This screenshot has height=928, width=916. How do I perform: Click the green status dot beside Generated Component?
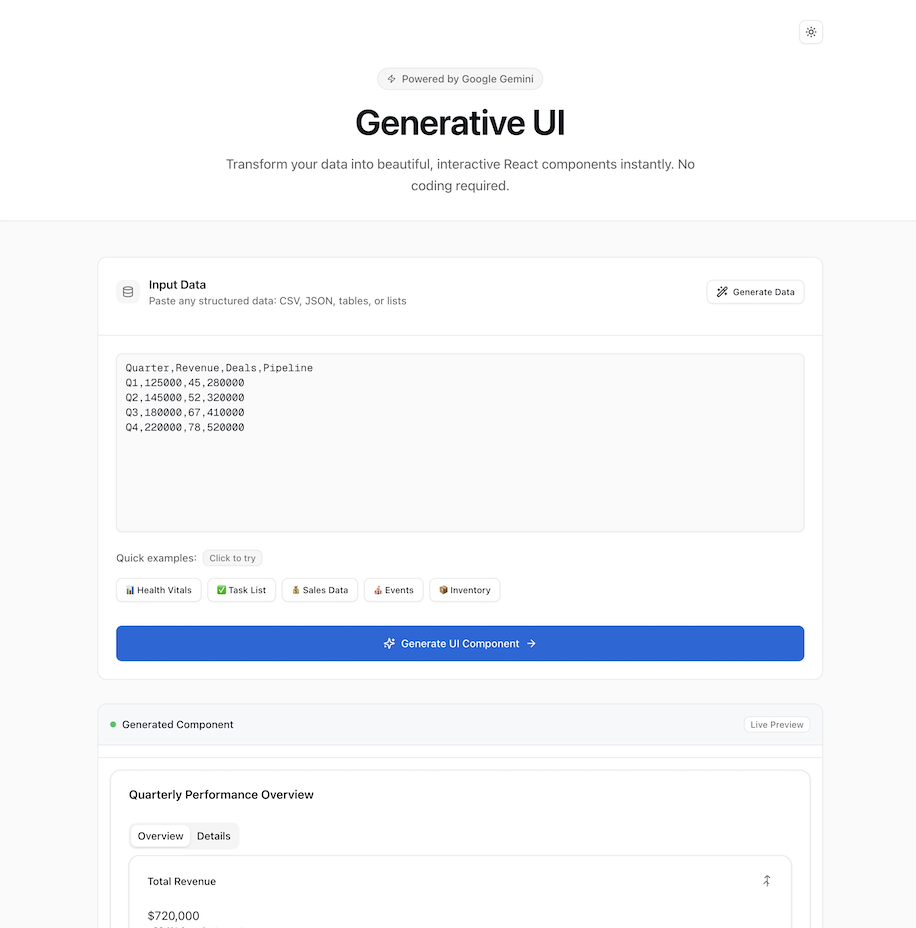(x=113, y=724)
